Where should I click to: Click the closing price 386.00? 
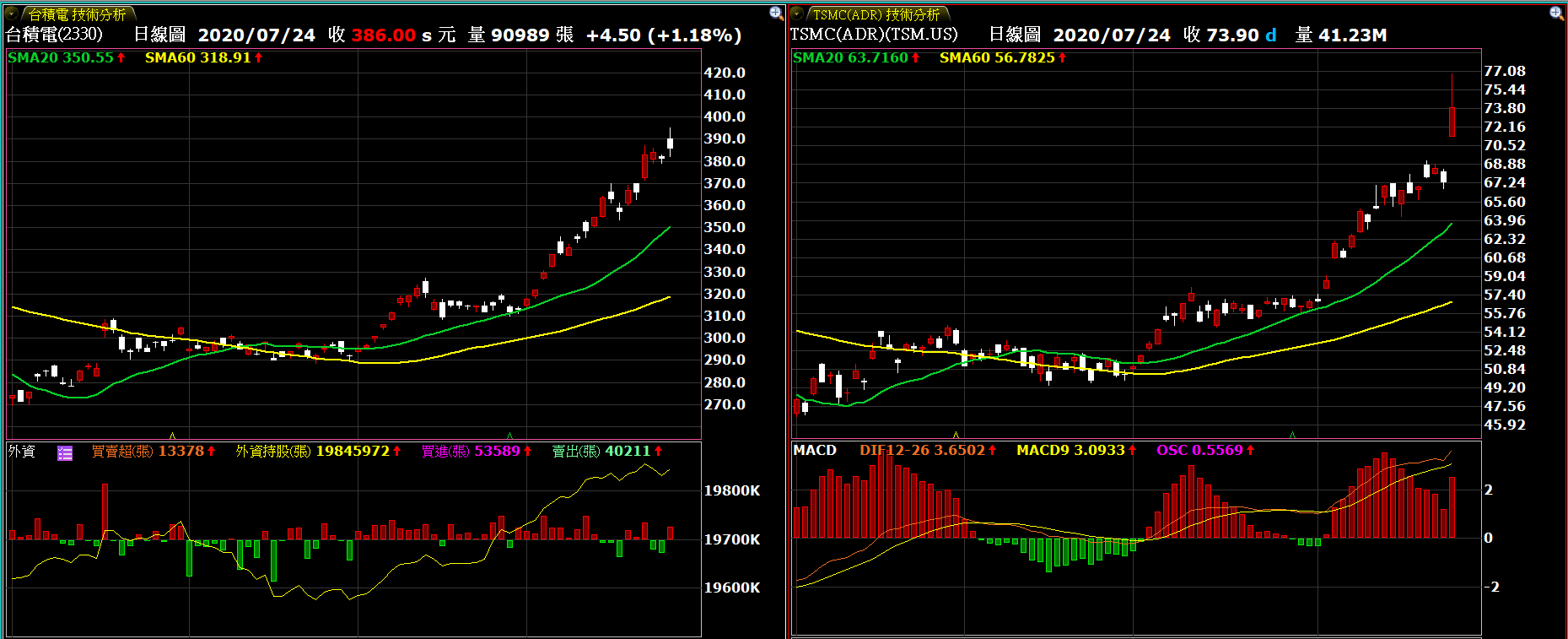coord(384,35)
